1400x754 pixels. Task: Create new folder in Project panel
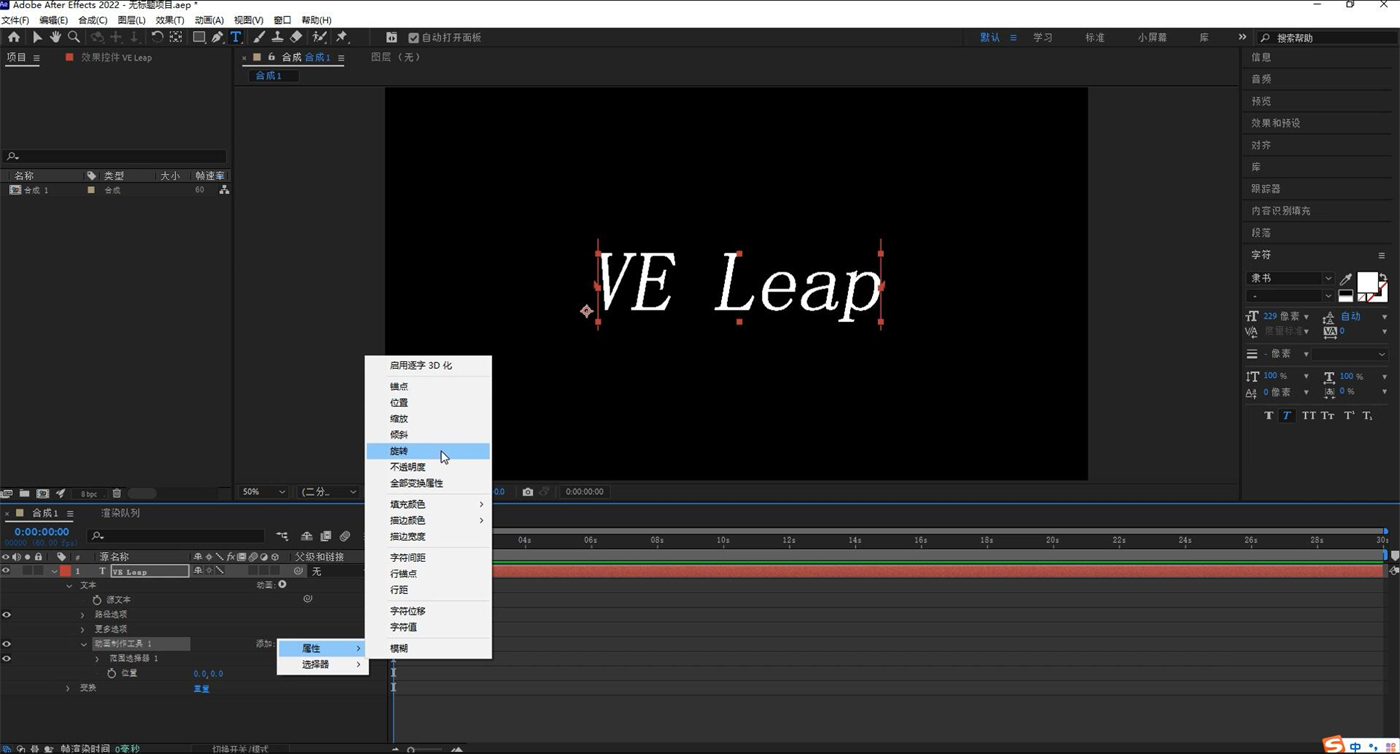tap(24, 493)
